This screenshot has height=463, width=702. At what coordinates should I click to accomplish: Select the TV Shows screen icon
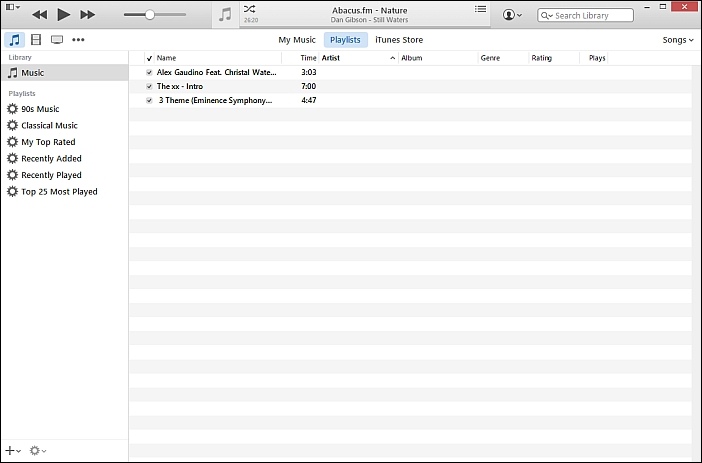coord(57,40)
